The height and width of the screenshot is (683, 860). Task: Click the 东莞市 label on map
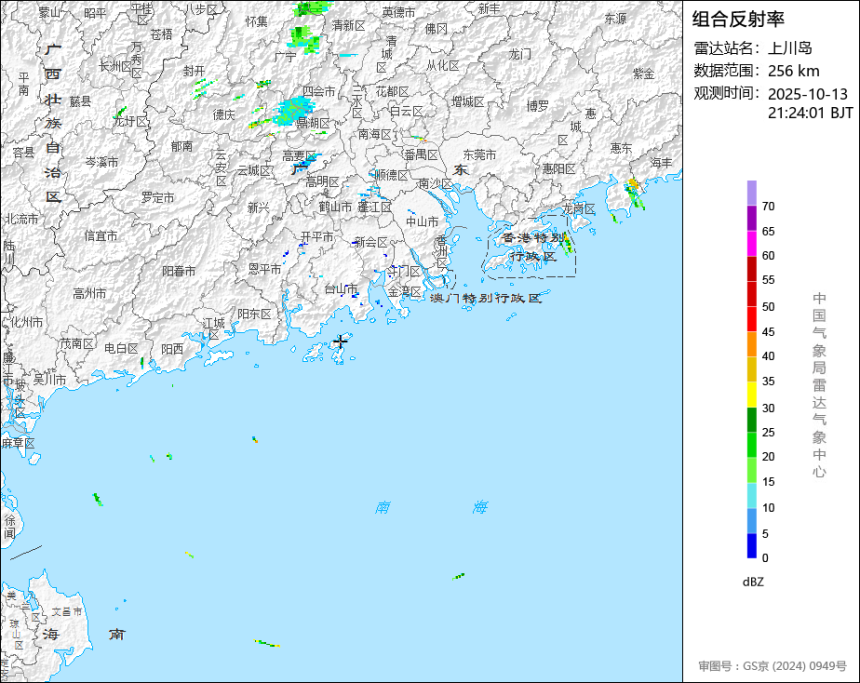point(479,155)
